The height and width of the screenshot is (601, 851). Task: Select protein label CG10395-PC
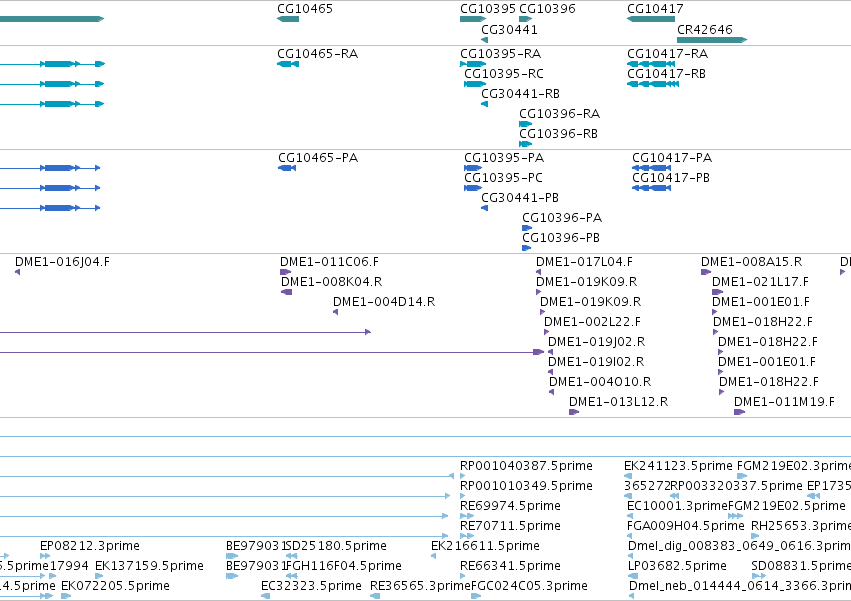pos(503,178)
